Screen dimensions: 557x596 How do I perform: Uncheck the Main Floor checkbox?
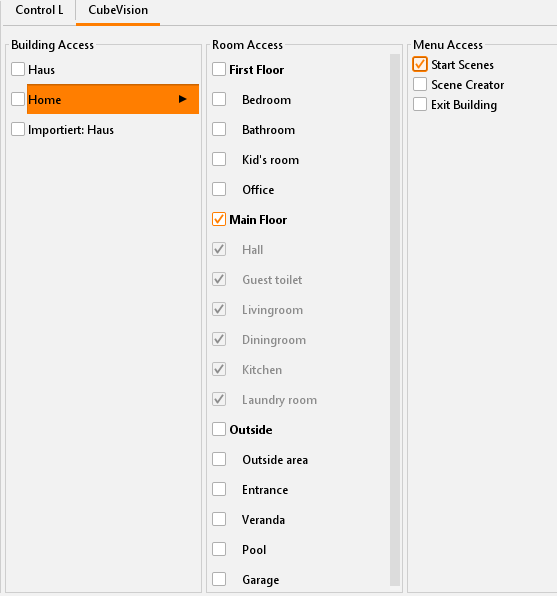(219, 219)
